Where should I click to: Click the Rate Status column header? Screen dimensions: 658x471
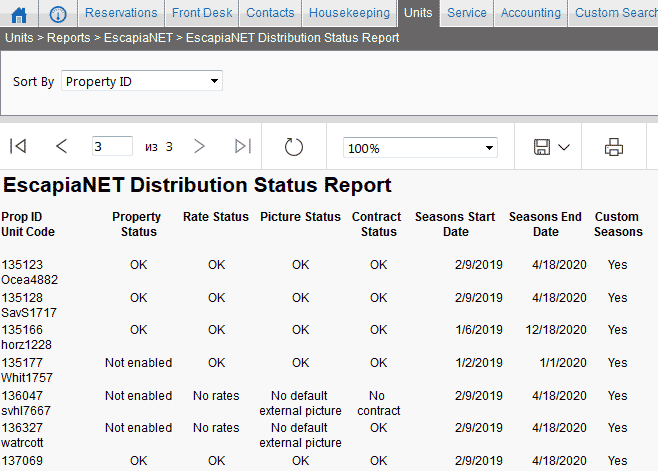[216, 217]
